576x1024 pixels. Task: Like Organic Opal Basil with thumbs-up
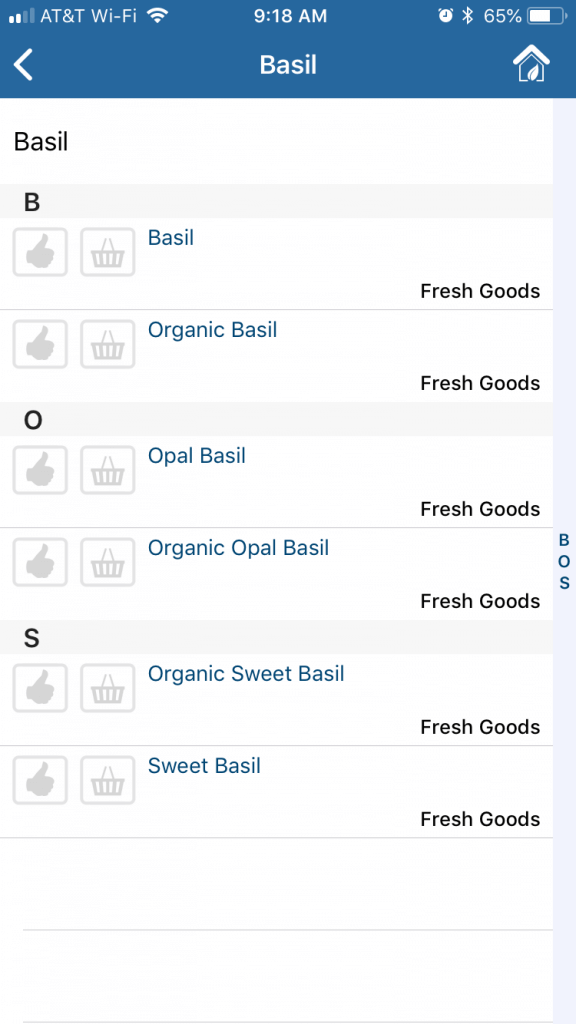[x=40, y=562]
